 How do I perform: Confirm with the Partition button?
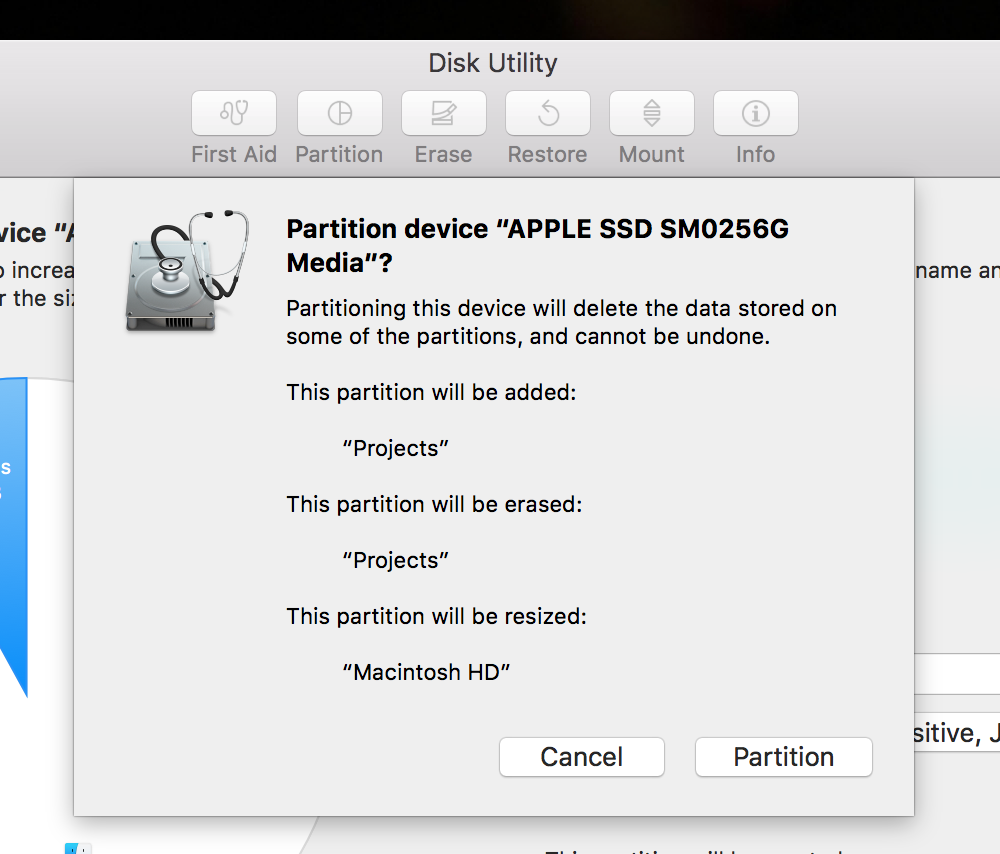783,757
